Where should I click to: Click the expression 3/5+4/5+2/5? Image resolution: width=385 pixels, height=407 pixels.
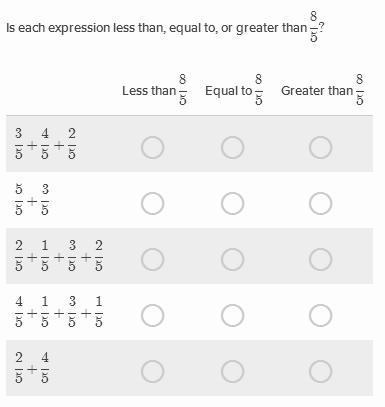pyautogui.click(x=45, y=144)
